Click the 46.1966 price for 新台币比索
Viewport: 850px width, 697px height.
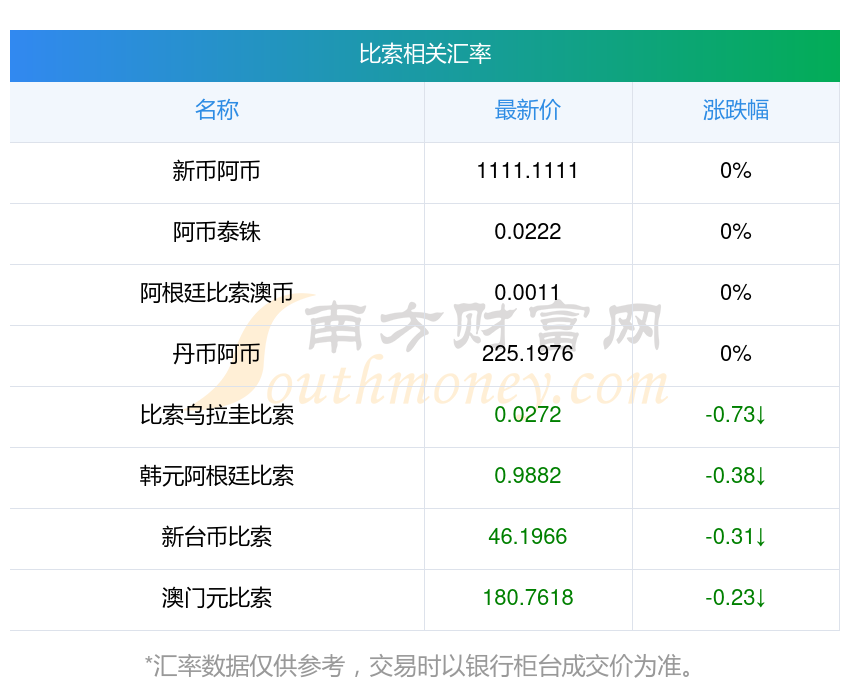528,537
